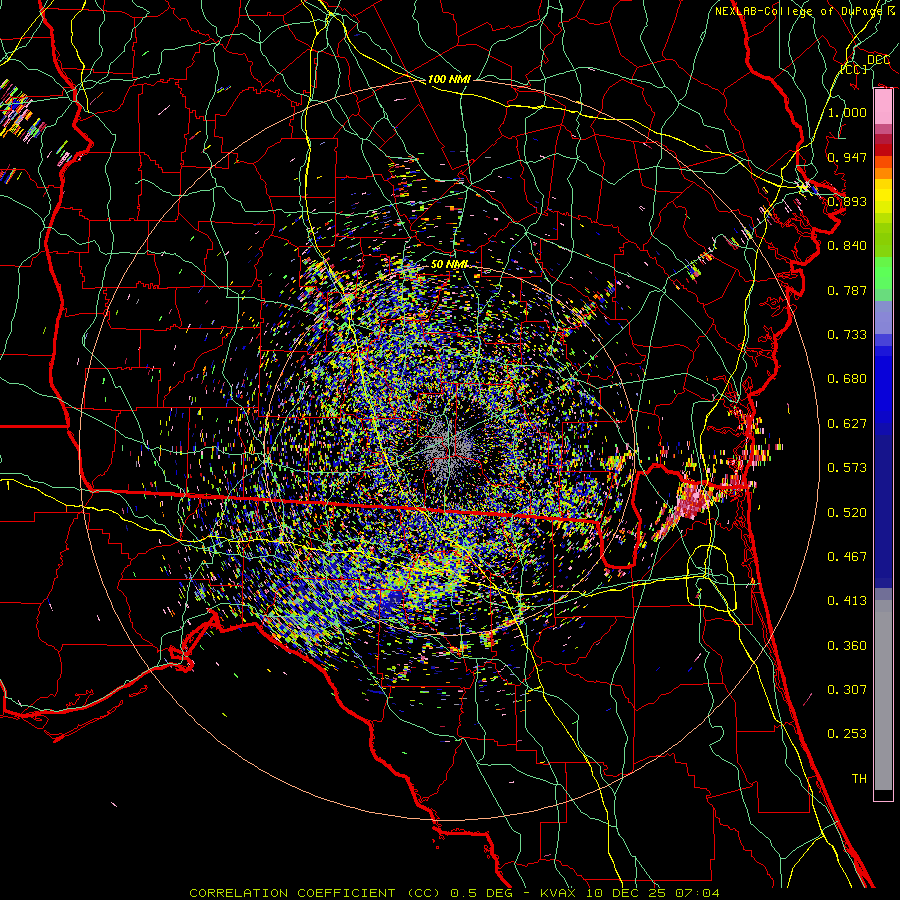Click the 0.253 legend value
900x900 pixels.
847,734
